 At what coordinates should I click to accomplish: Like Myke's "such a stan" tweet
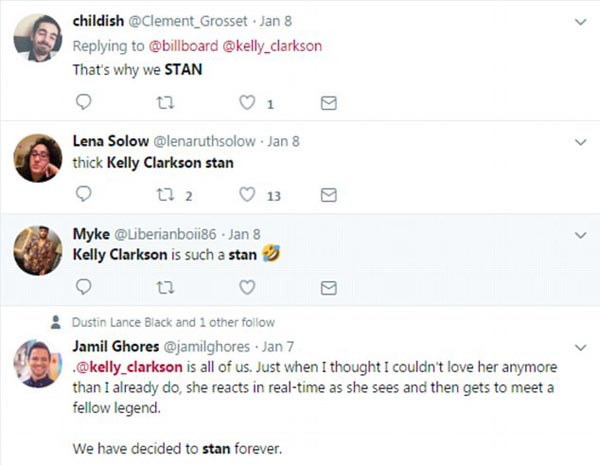pyautogui.click(x=246, y=287)
